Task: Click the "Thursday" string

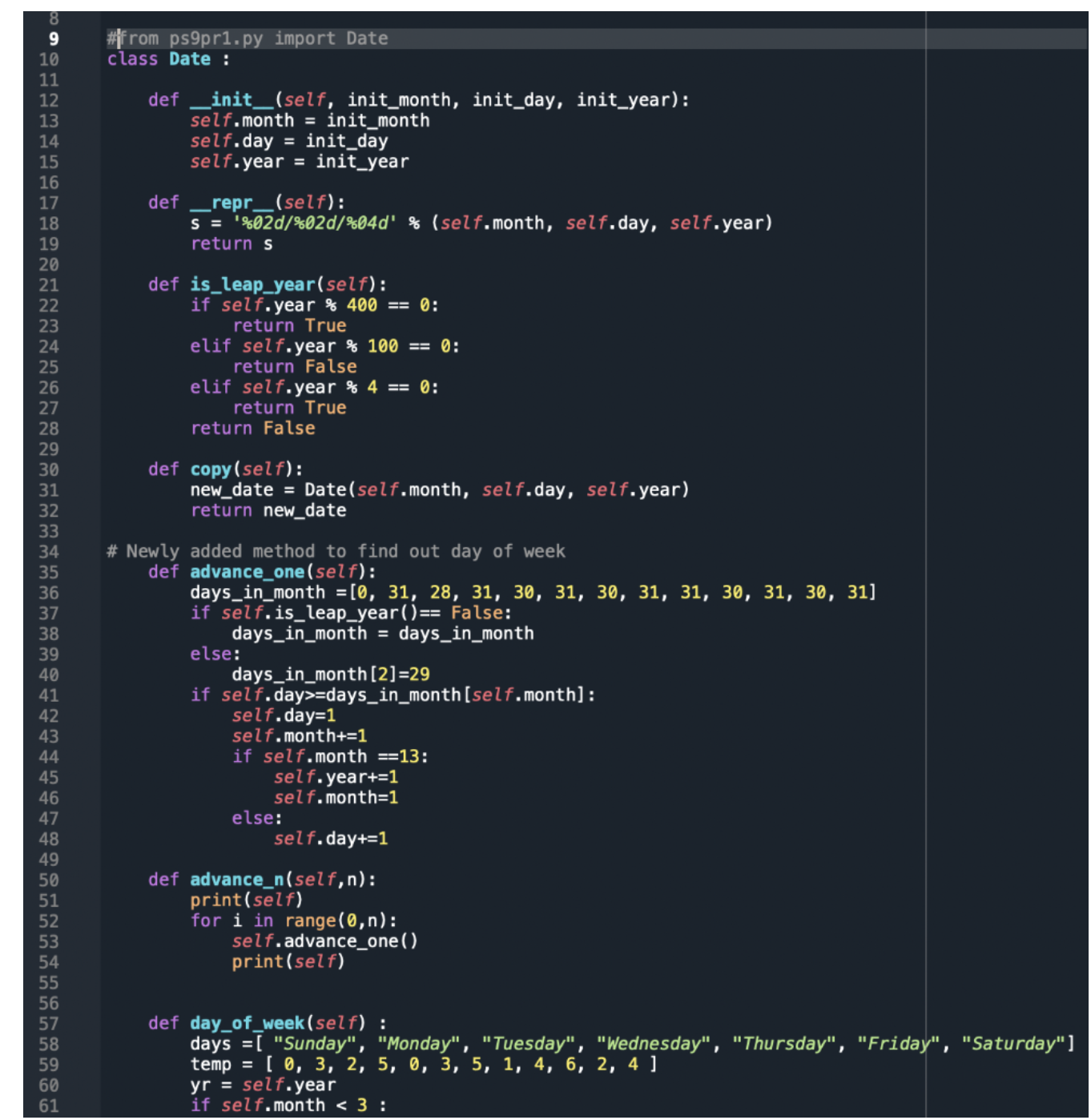Action: click(784, 1044)
